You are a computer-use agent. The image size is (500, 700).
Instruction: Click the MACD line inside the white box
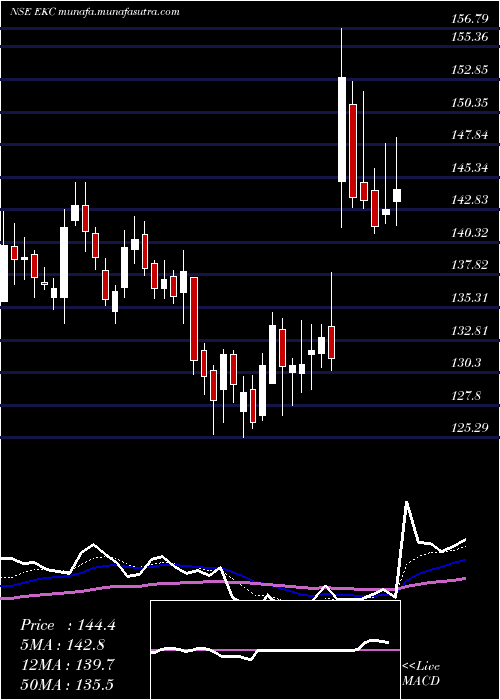pos(270,650)
